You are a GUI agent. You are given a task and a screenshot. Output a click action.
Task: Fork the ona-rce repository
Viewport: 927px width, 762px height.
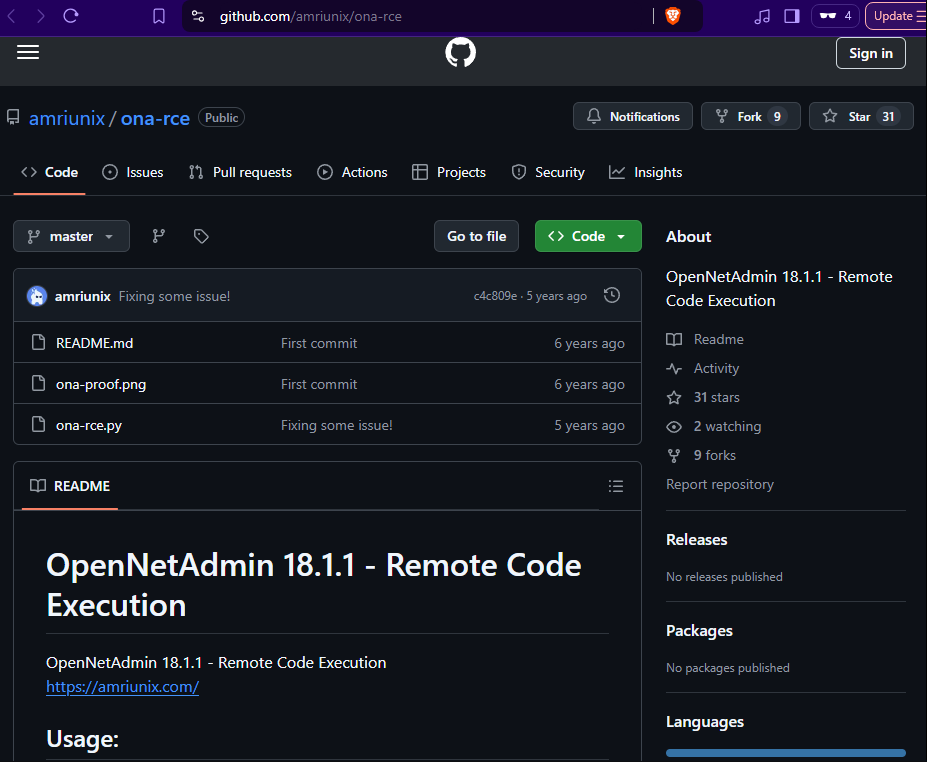click(x=750, y=117)
